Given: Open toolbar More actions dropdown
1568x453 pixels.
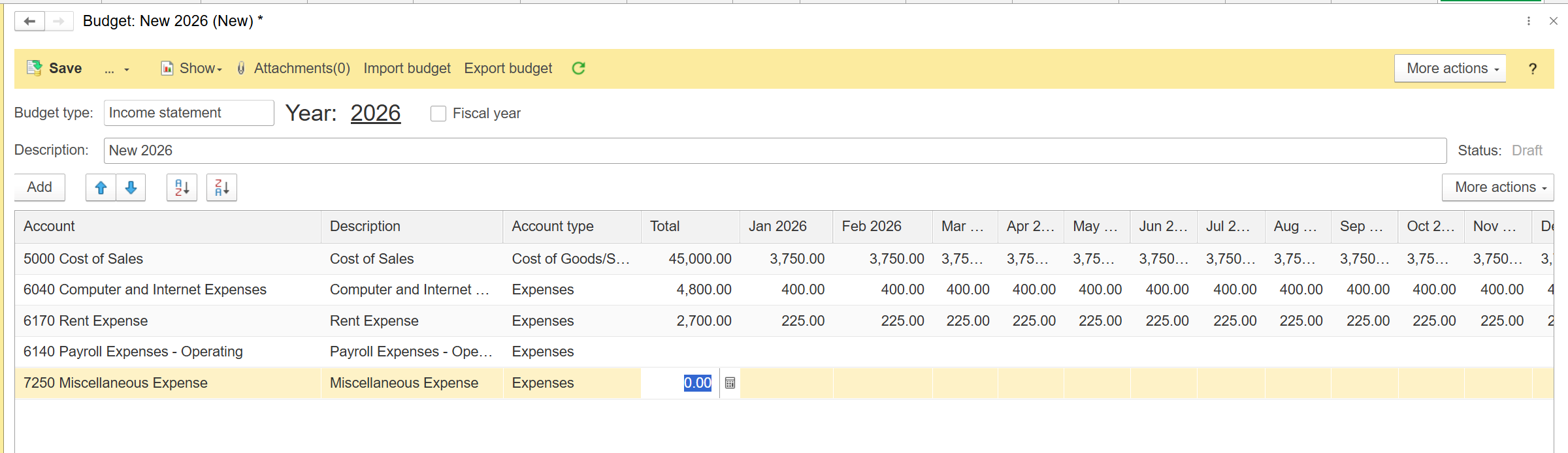Looking at the screenshot, I should 1450,69.
